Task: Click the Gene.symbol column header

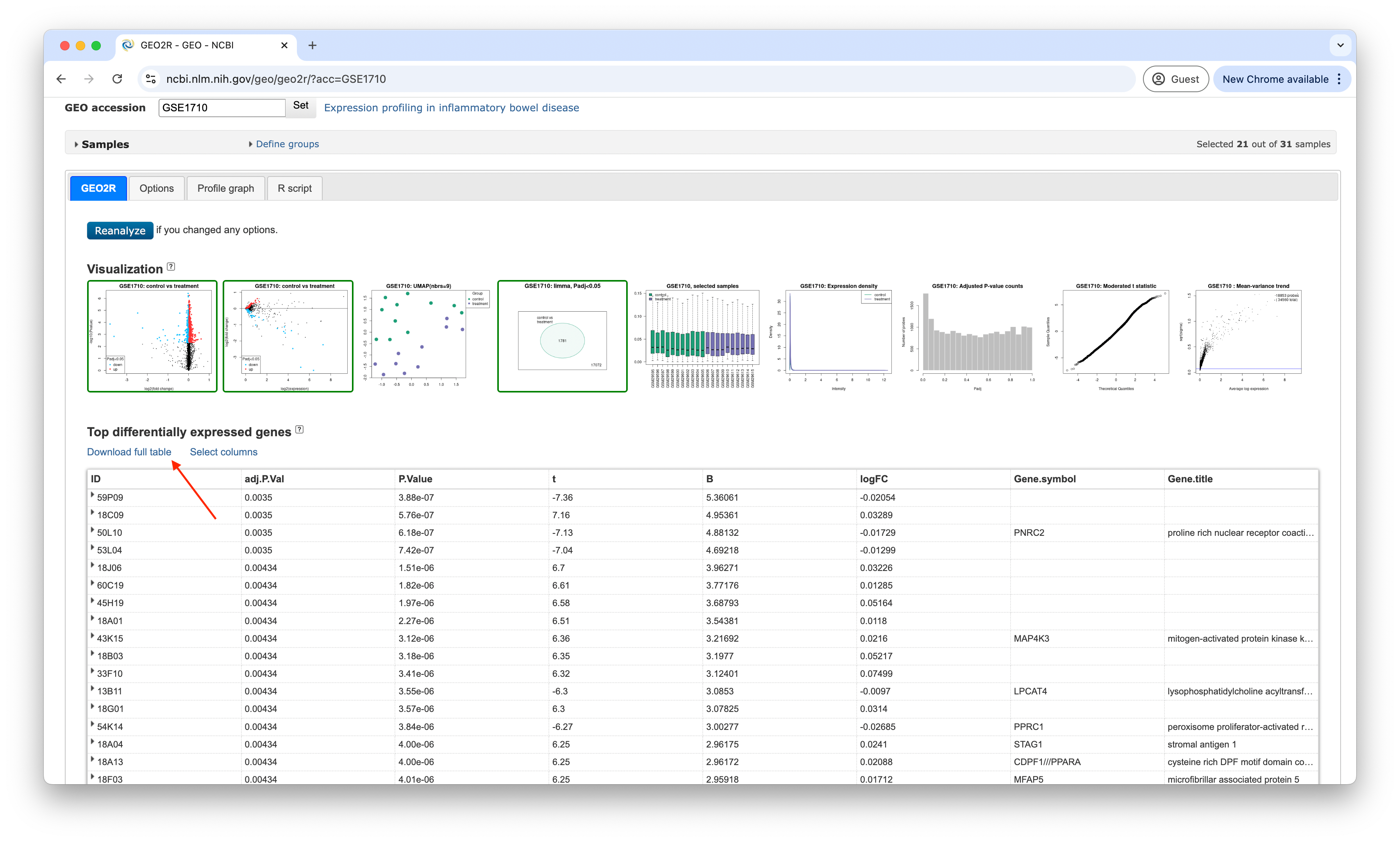Action: pos(1087,479)
